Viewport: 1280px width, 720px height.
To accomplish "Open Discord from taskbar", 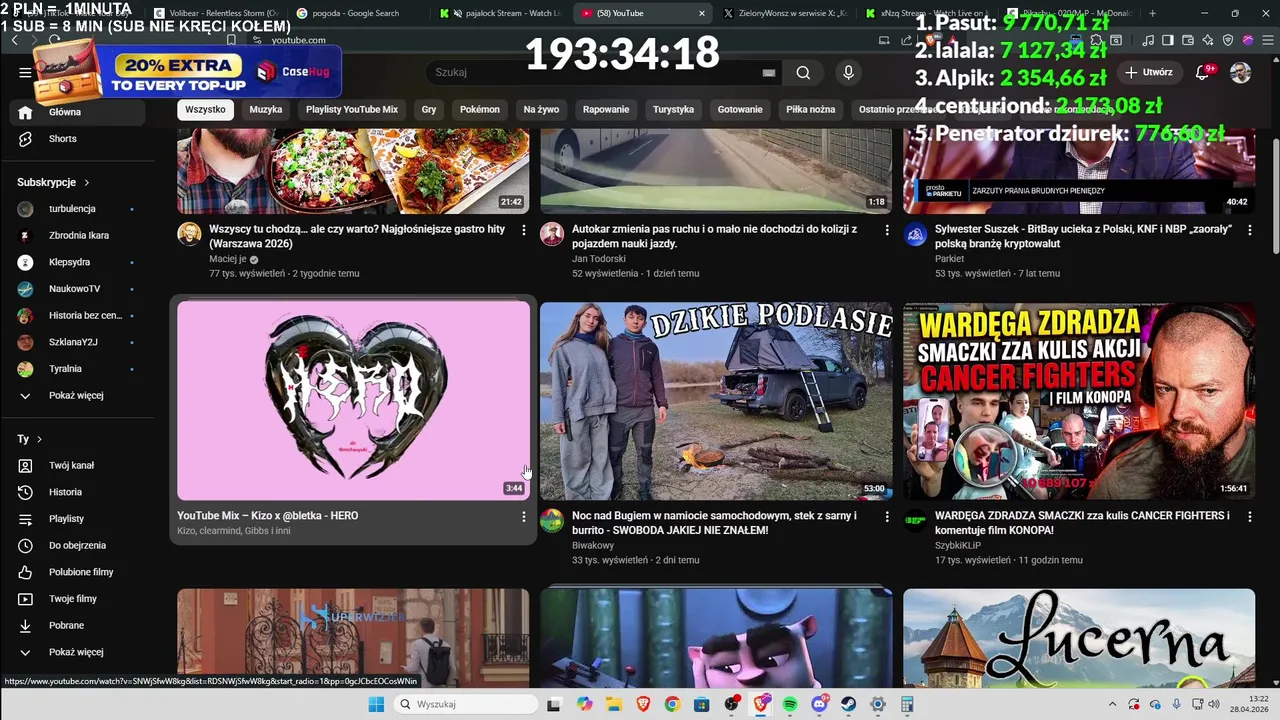I will point(820,704).
